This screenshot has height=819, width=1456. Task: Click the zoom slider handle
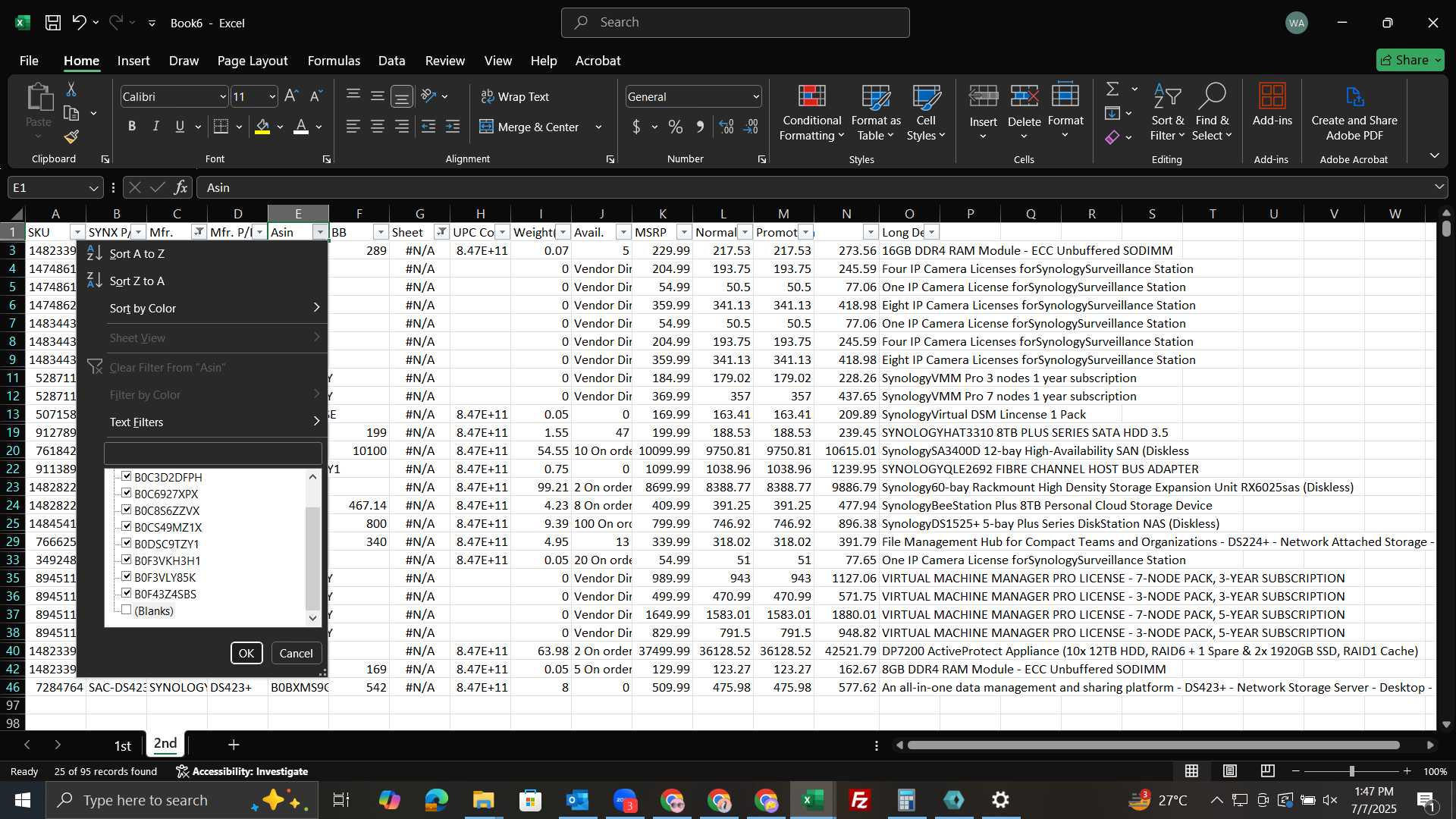click(1351, 770)
